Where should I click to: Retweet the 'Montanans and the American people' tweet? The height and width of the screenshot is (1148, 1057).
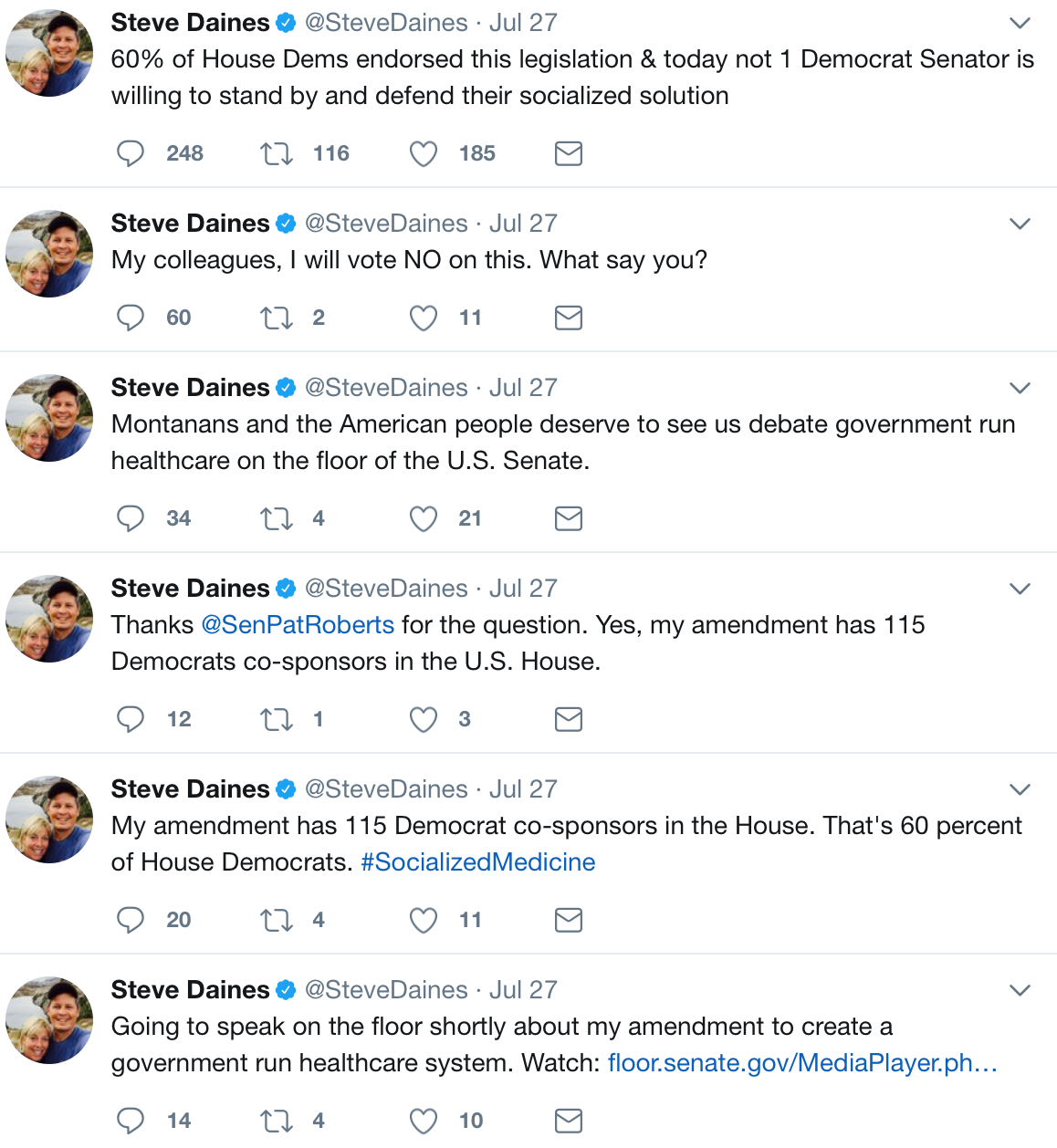[277, 518]
